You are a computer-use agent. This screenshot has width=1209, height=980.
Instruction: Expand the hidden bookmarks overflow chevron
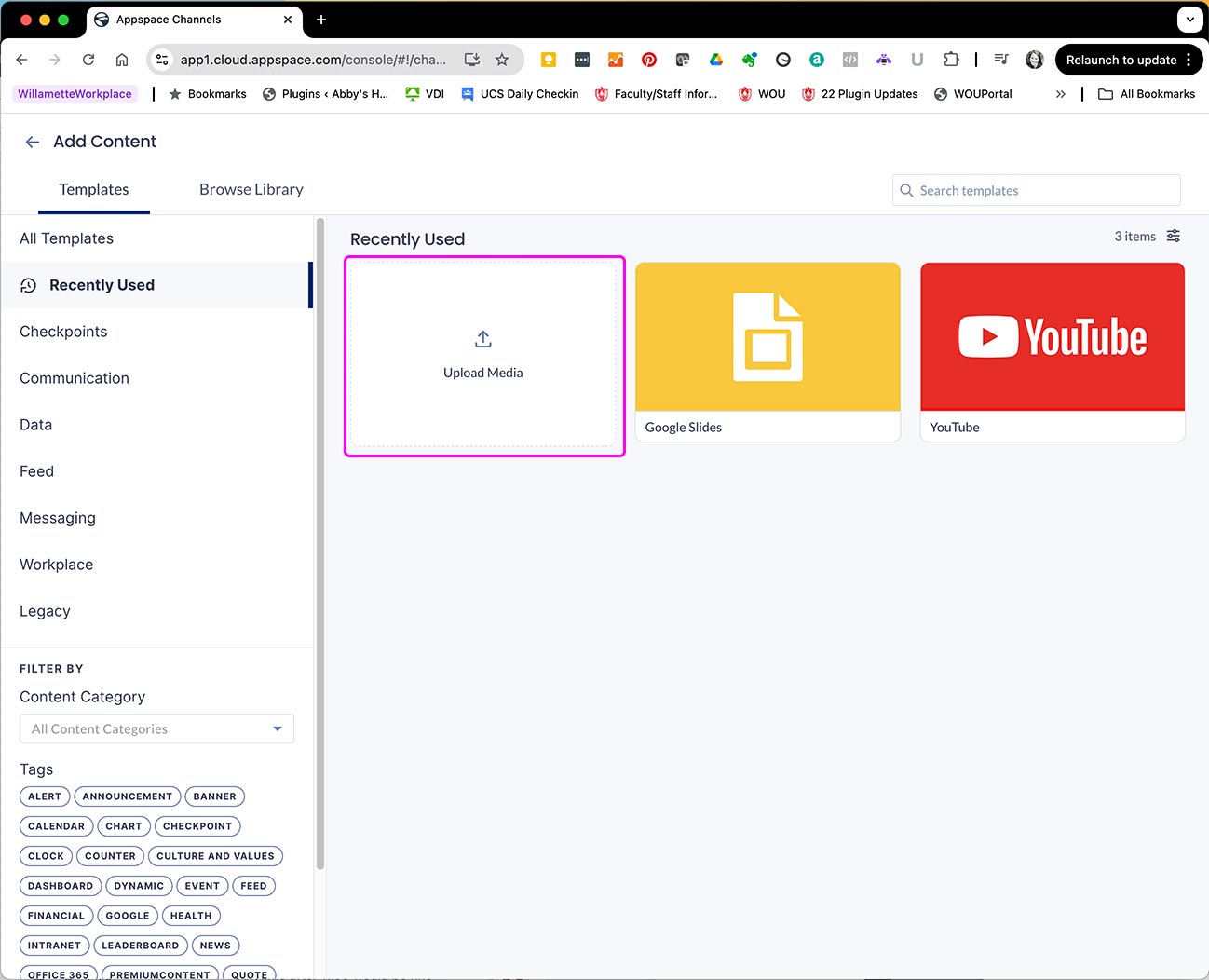pyautogui.click(x=1060, y=94)
